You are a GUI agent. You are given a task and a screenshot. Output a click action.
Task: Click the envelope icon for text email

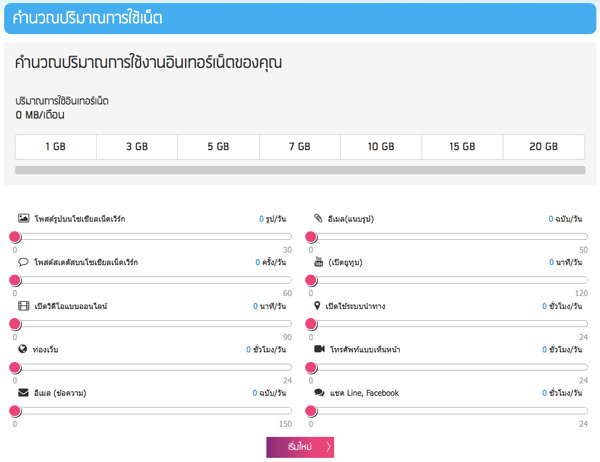click(x=23, y=393)
